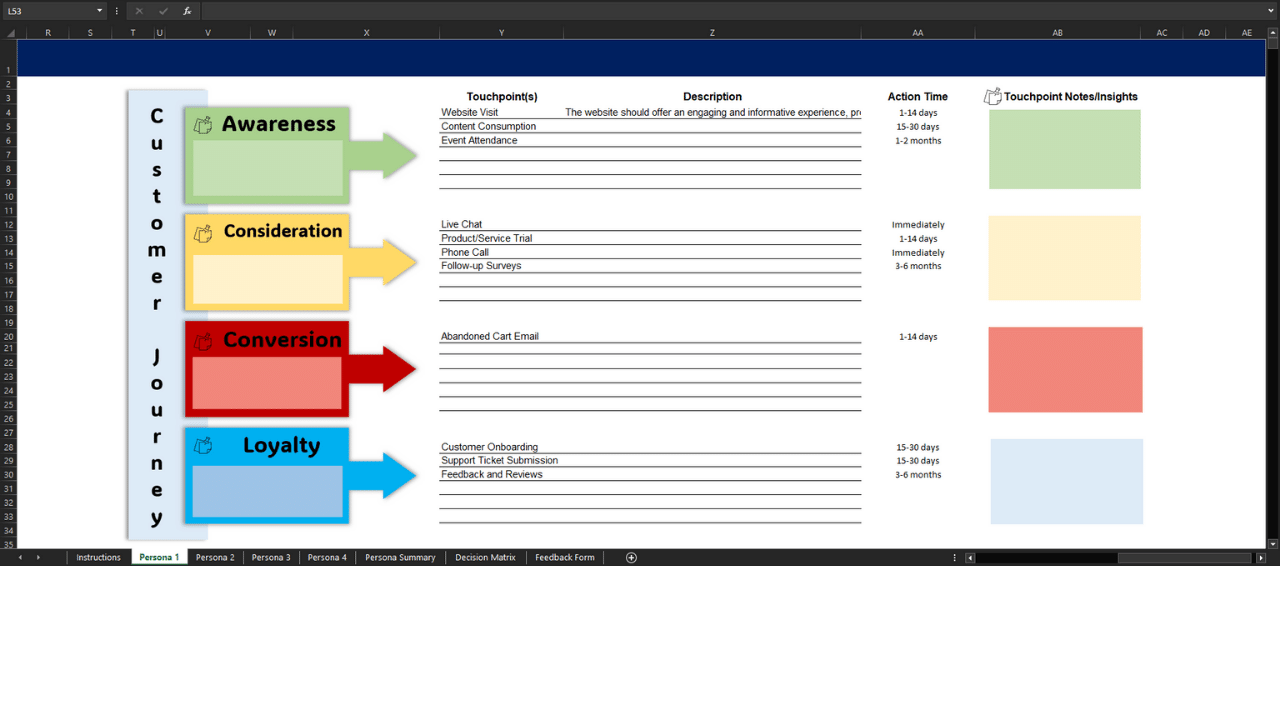Expand the formula bar with the chevron
Image resolution: width=1280 pixels, height=720 pixels.
(1271, 11)
